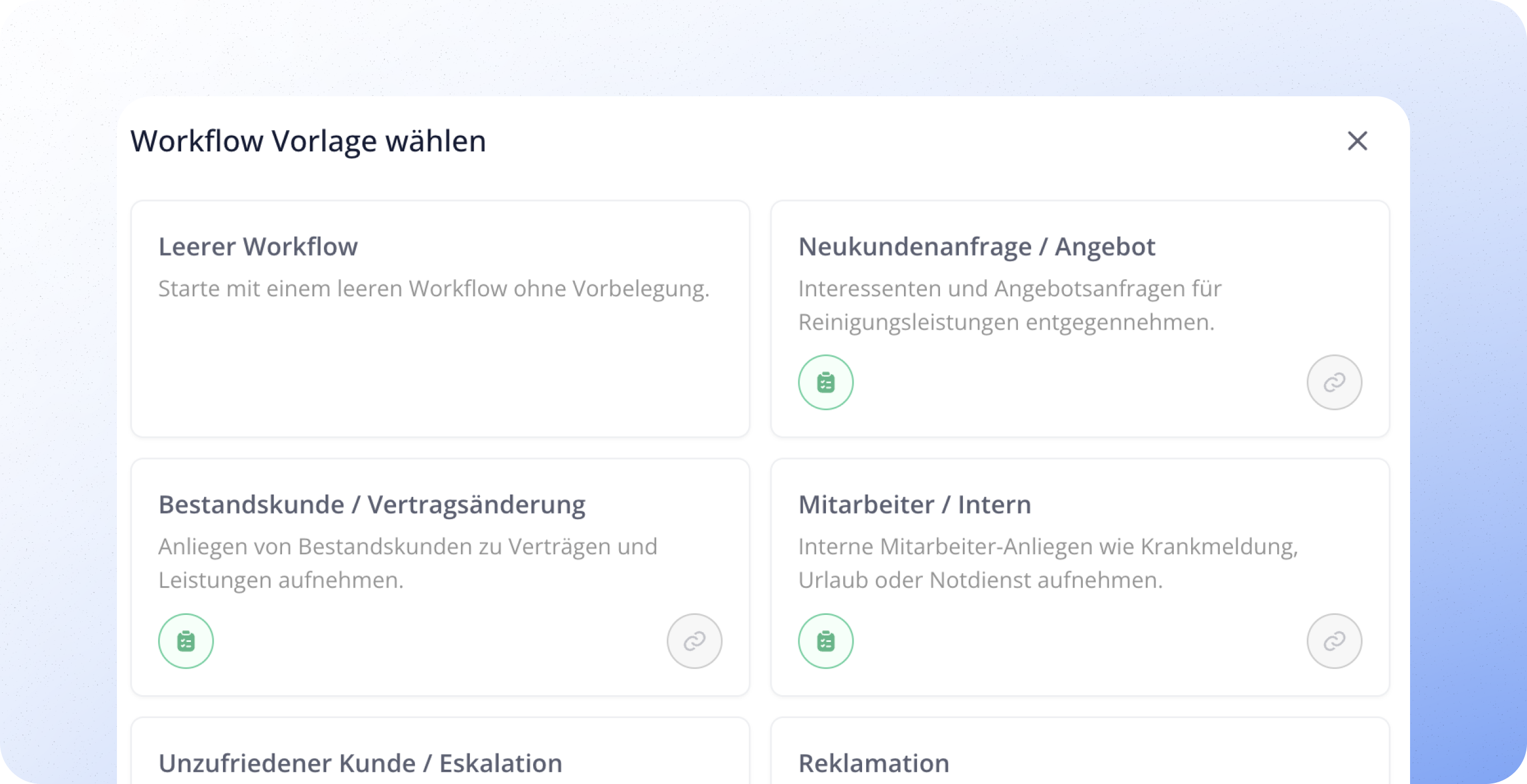This screenshot has height=784, width=1527.
Task: Click the Reklamation card heading
Action: click(874, 763)
